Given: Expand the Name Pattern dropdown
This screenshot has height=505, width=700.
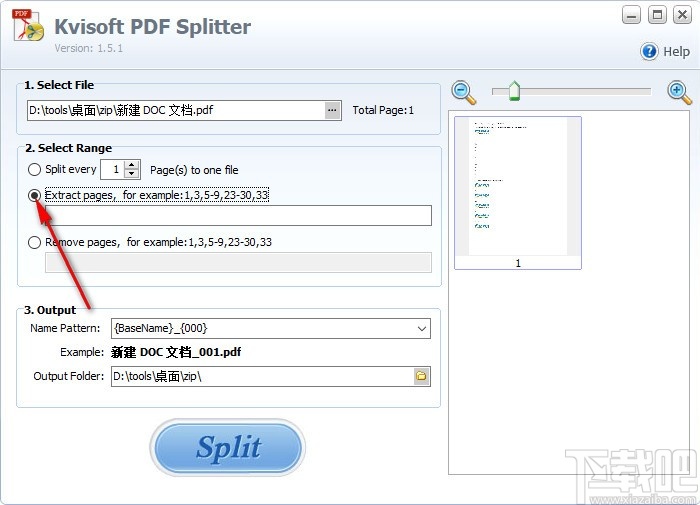Looking at the screenshot, I should 421,329.
